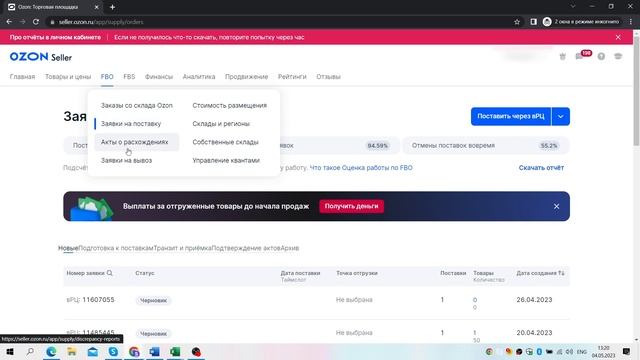This screenshot has width=640, height=360.
Task: Open ENG language indicator in tray
Action: tap(582, 351)
